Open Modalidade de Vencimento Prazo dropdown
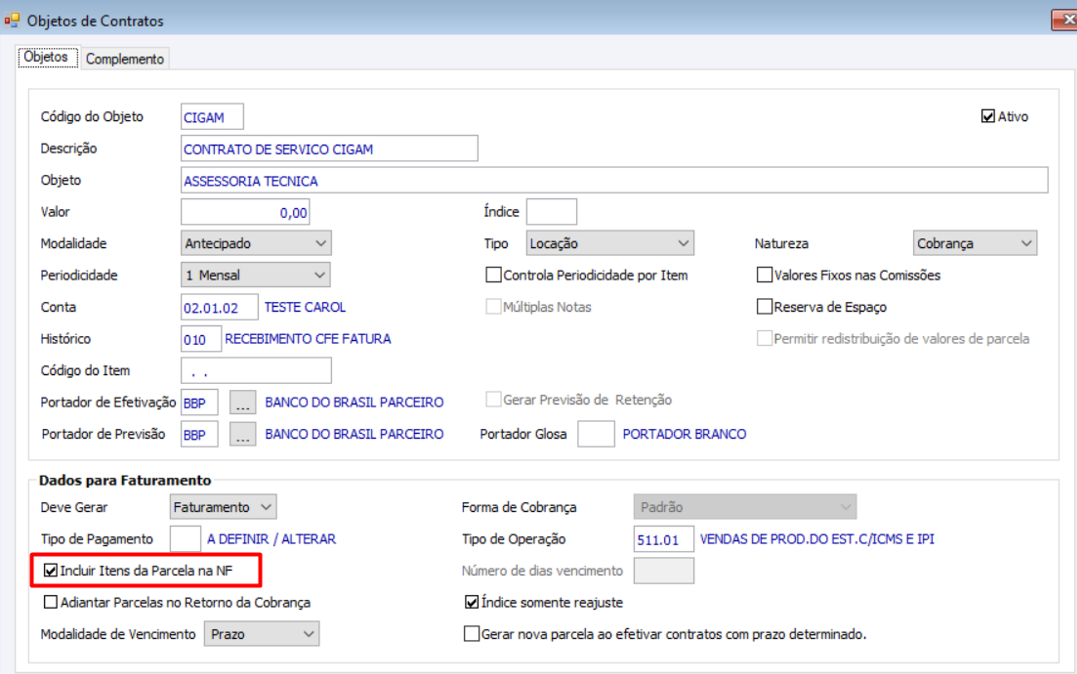 pyautogui.click(x=262, y=633)
